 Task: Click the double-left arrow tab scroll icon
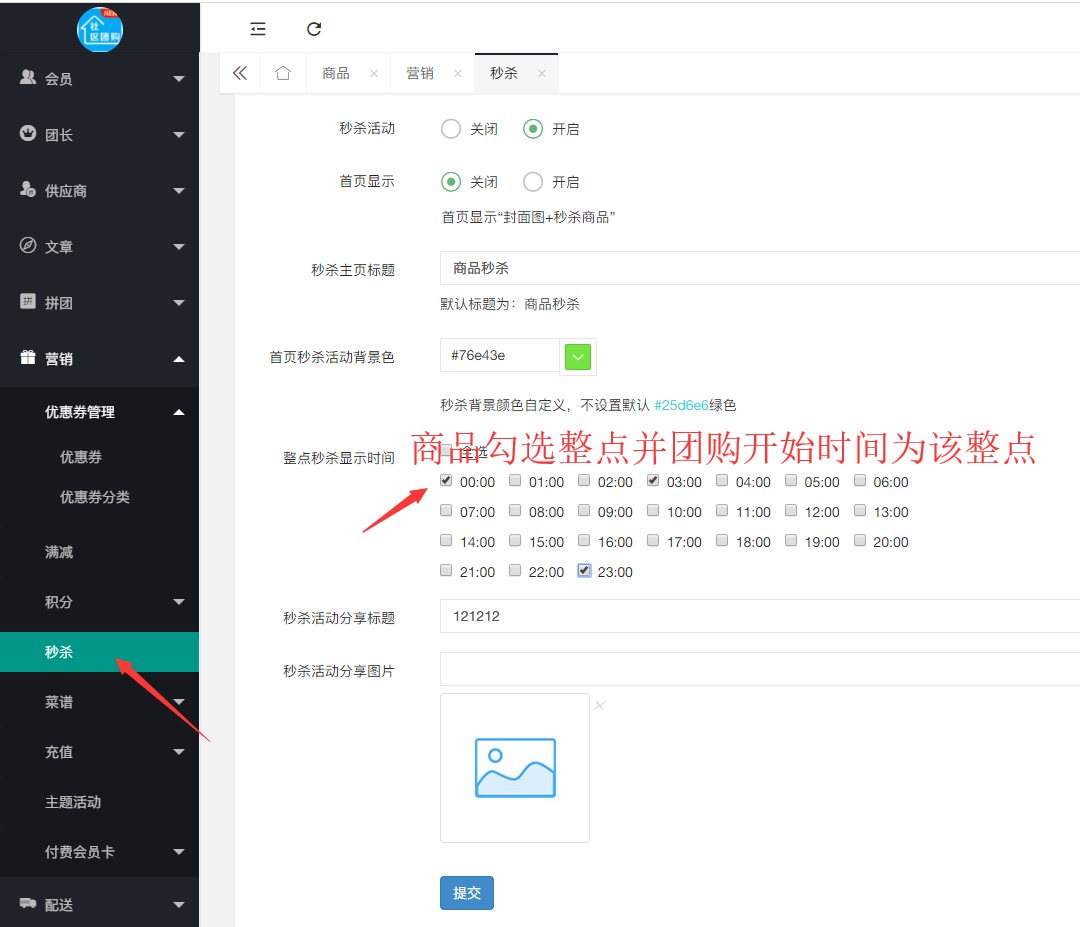pyautogui.click(x=239, y=73)
